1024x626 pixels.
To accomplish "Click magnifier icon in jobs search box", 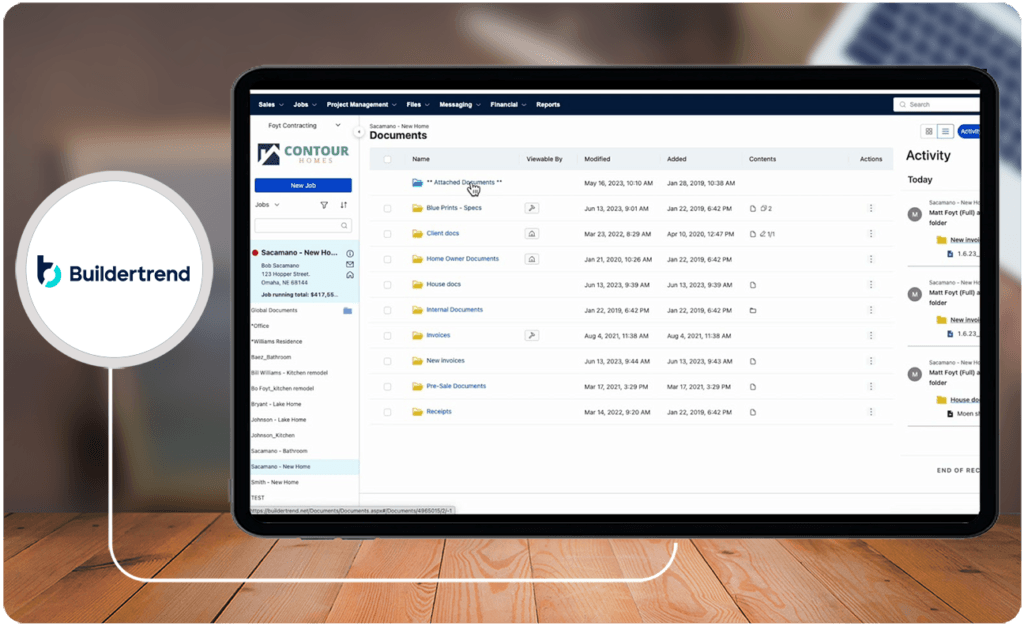I will pos(344,226).
